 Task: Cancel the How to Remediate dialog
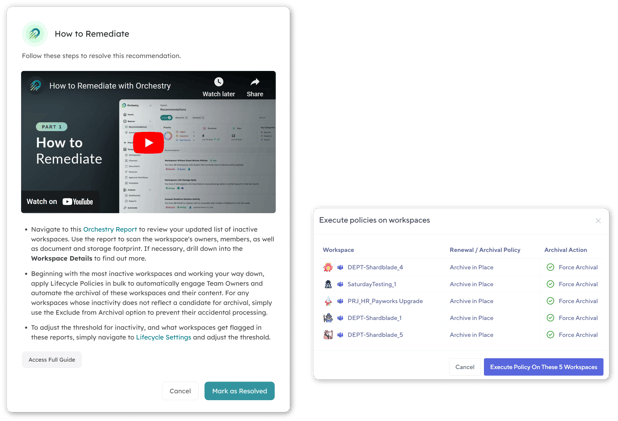tap(180, 391)
